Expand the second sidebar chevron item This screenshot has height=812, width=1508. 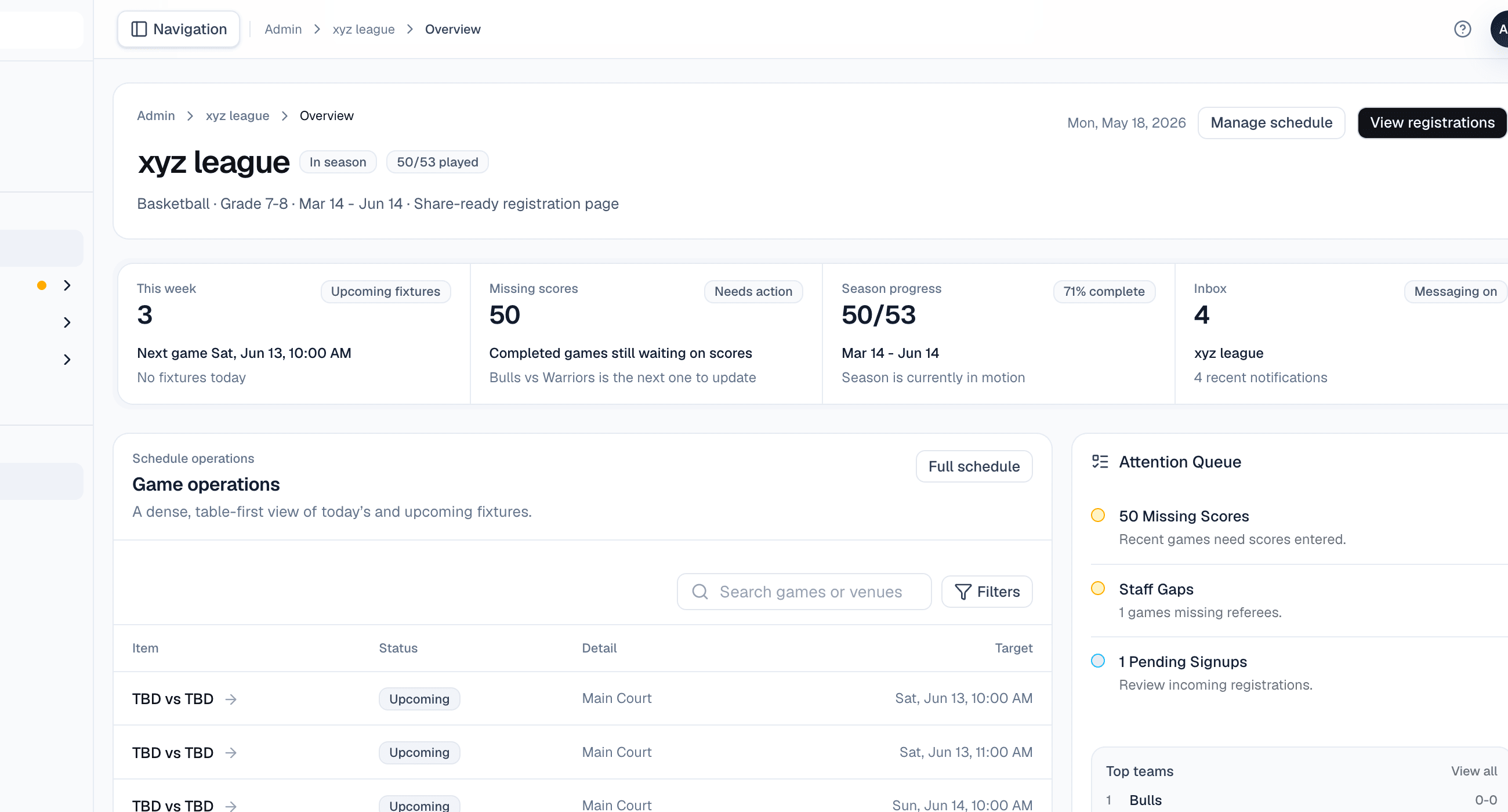point(67,322)
